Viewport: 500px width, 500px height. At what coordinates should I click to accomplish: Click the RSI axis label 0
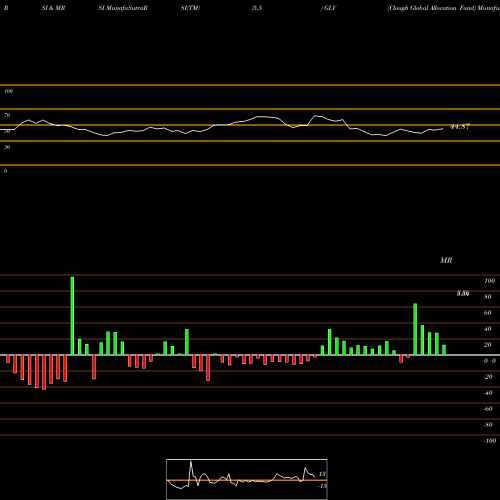5,171
